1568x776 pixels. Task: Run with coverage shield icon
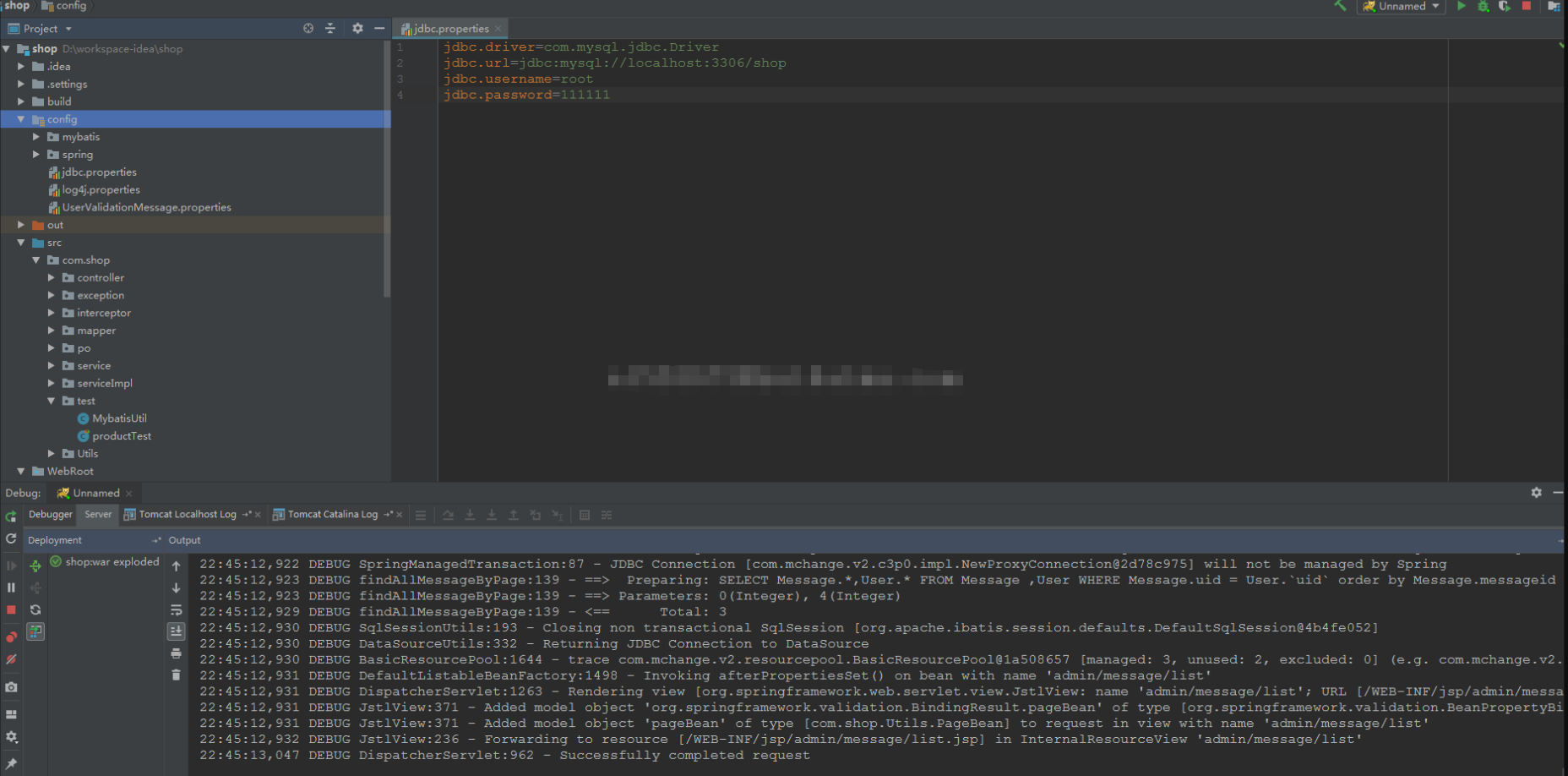tap(1505, 6)
